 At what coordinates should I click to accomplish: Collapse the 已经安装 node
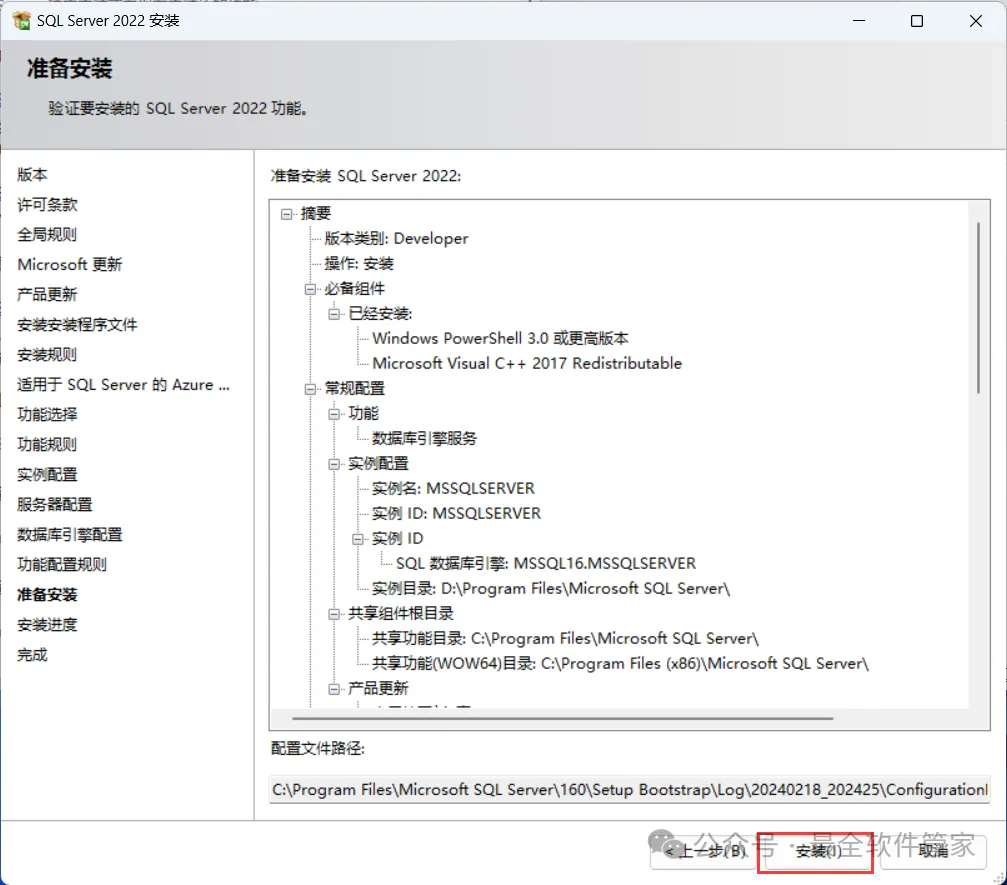point(334,314)
